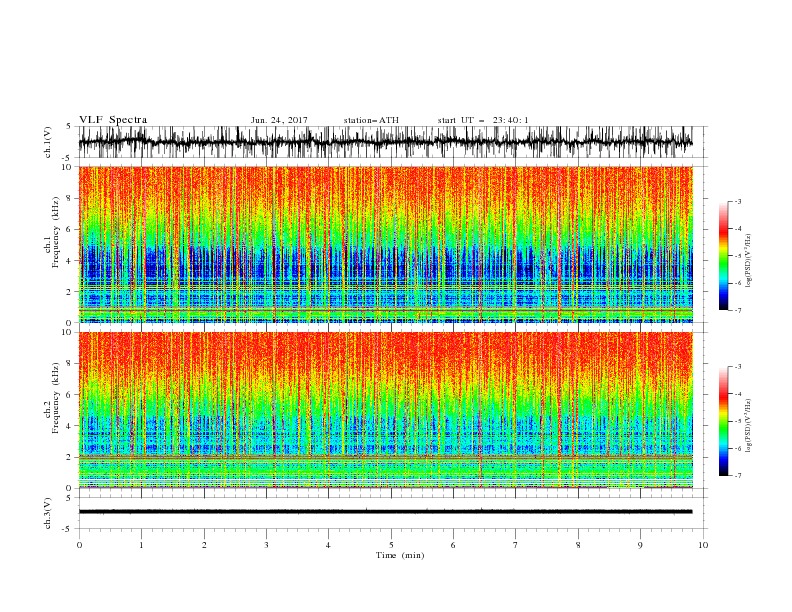Click the lower color bar log(PSD) label

(749, 425)
